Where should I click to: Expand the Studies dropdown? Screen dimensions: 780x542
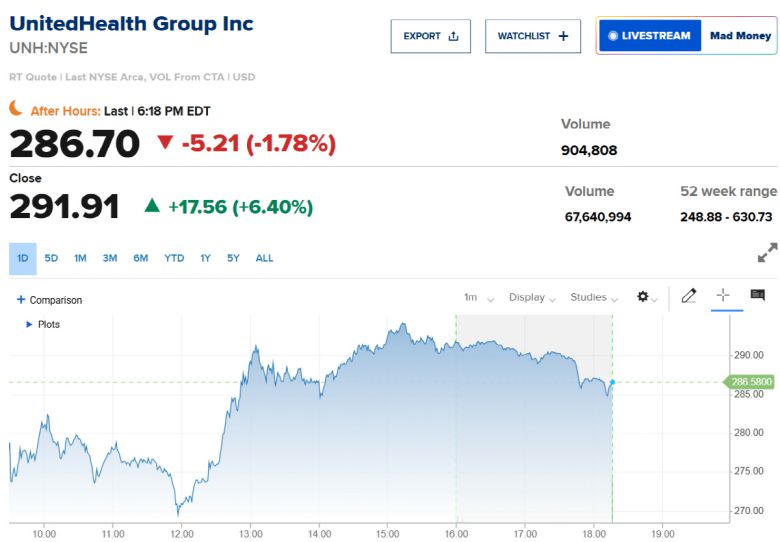pyautogui.click(x=593, y=297)
